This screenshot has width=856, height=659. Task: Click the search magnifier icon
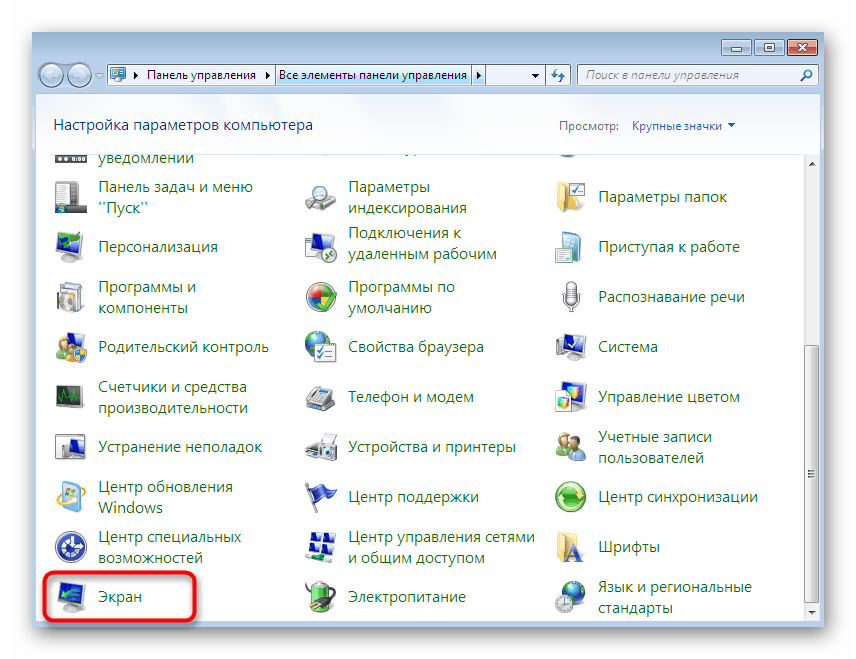[806, 75]
